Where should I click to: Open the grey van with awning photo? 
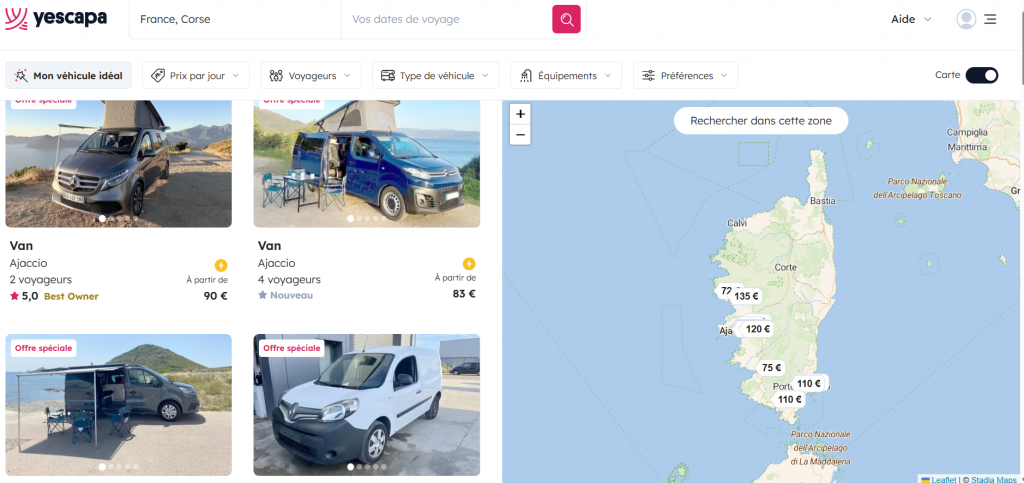pos(118,405)
